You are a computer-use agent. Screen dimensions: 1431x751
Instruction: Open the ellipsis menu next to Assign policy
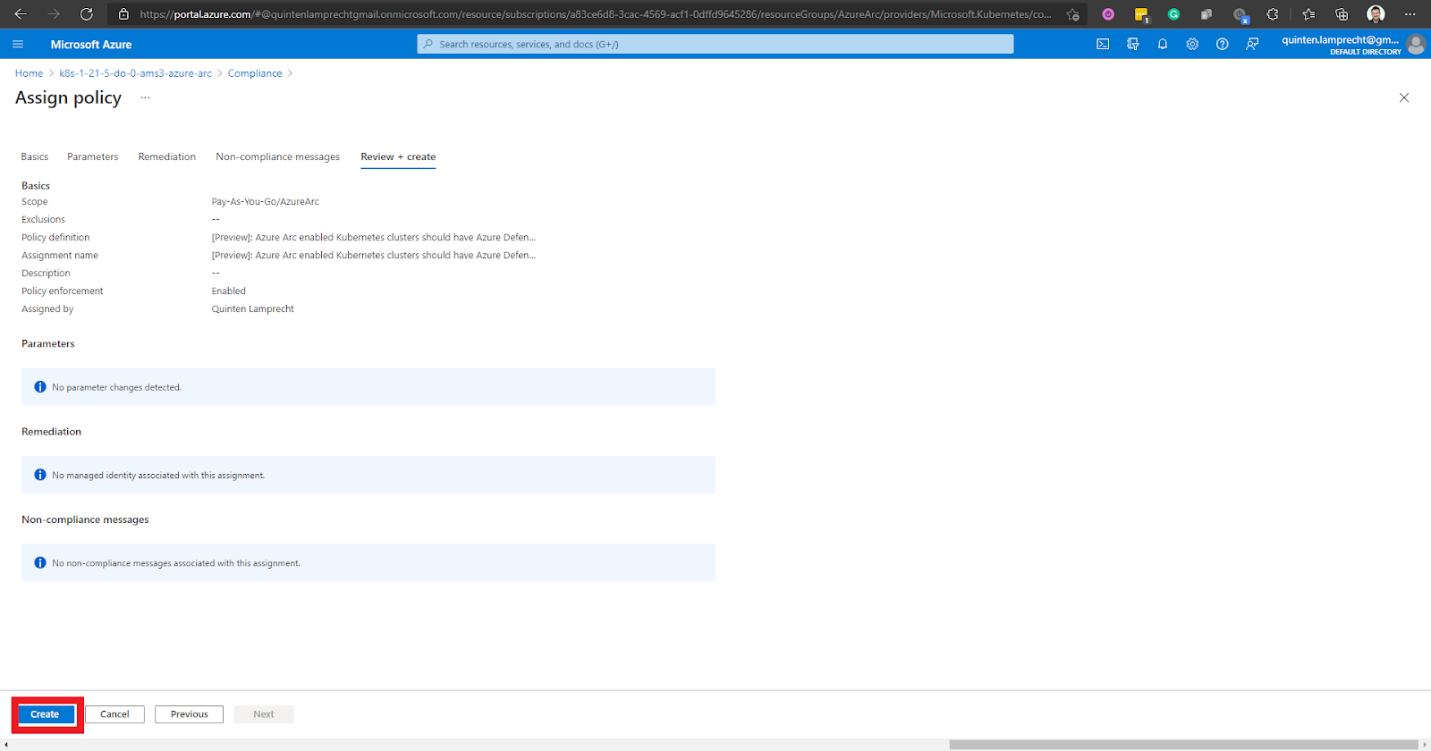(x=145, y=98)
